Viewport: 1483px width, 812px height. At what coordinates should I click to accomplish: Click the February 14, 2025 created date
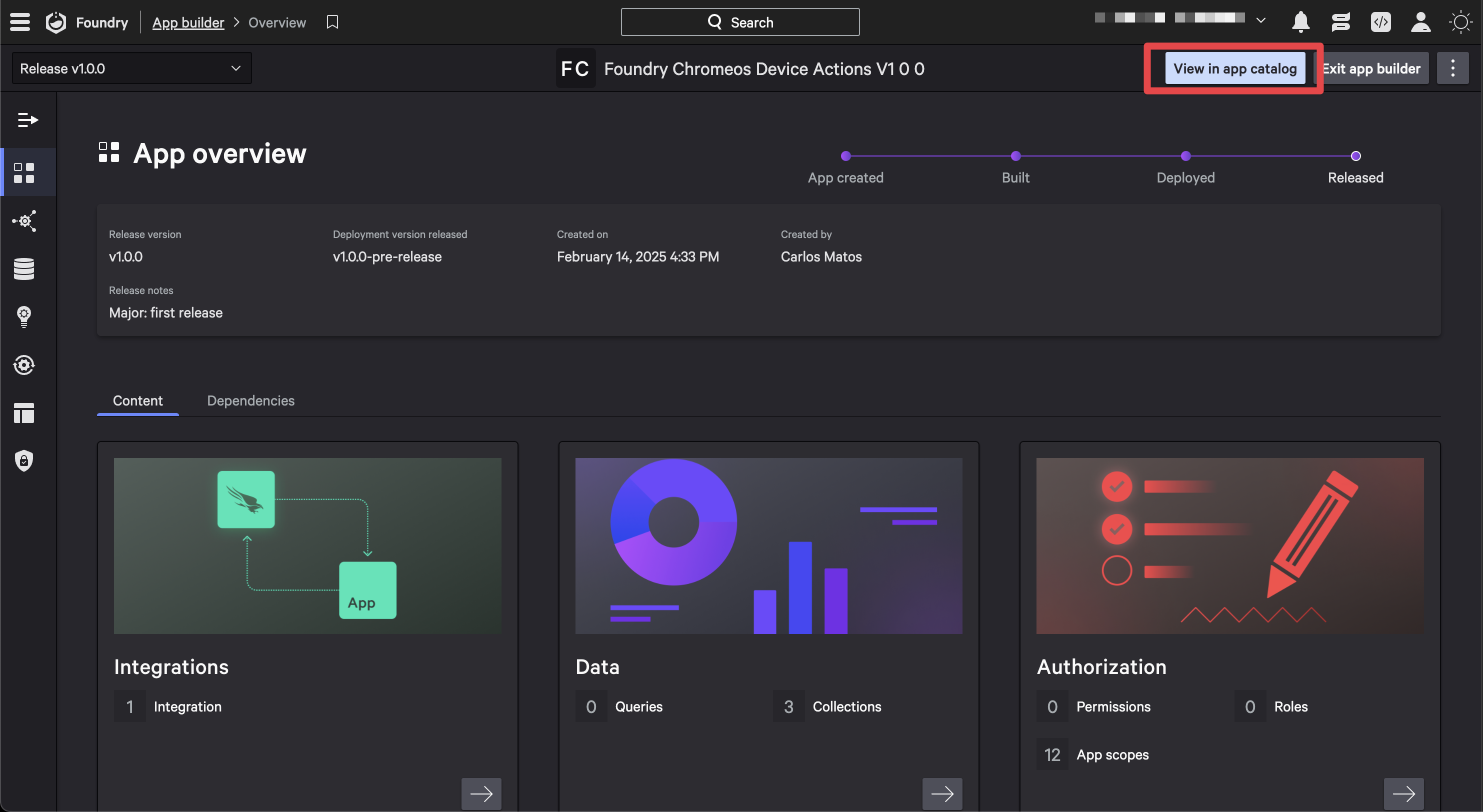(x=638, y=256)
